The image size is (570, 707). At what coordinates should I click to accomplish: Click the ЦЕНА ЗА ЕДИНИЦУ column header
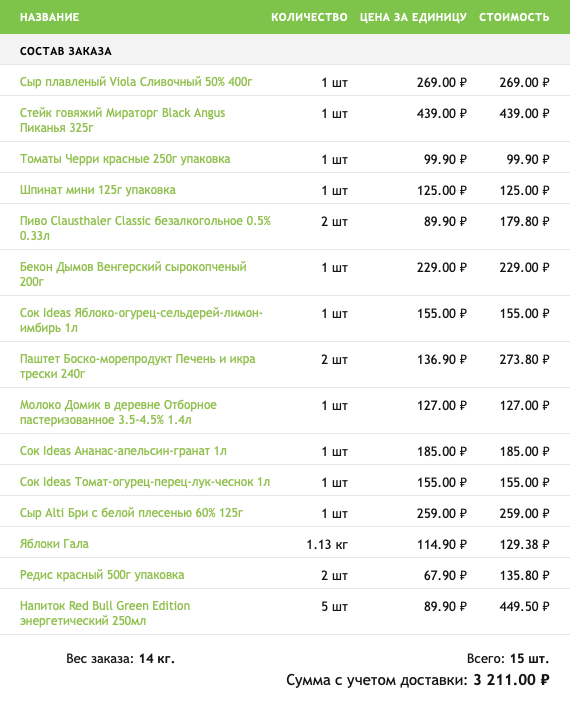coord(413,17)
